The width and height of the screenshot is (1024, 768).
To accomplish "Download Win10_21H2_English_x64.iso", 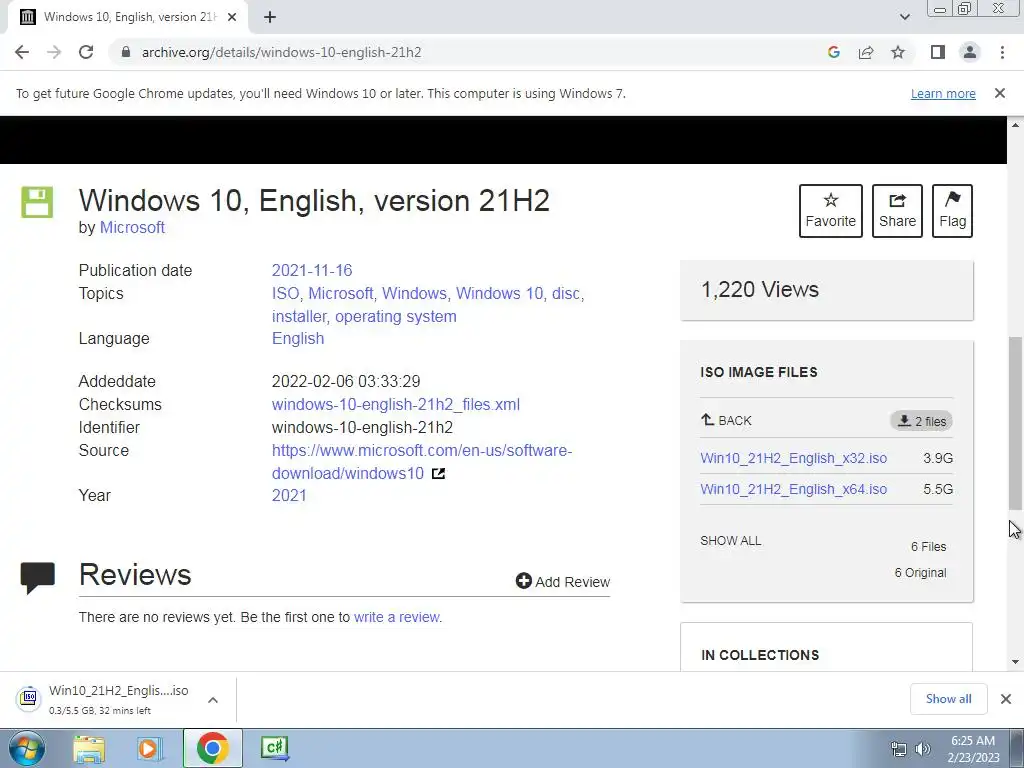I will point(793,489).
